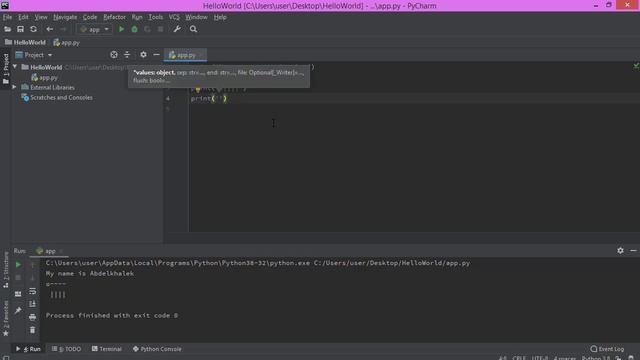
Task: Open the Navigate menu
Action: click(x=65, y=17)
